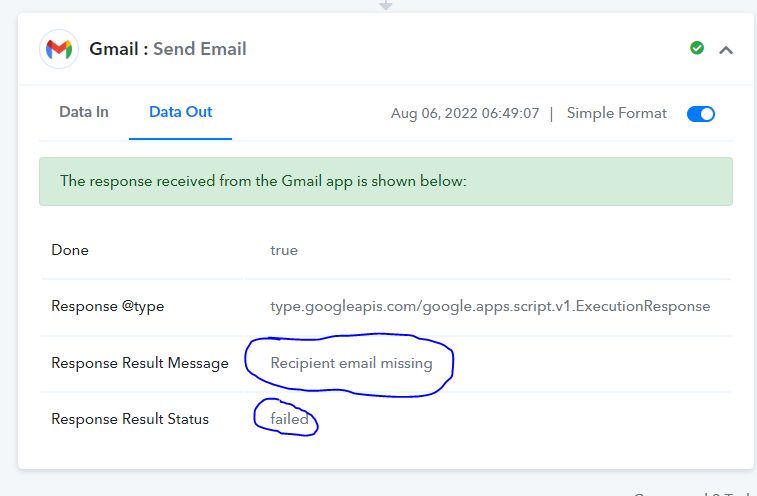Click the Response Result Status label
Viewport: 757px width, 496px height.
click(130, 419)
